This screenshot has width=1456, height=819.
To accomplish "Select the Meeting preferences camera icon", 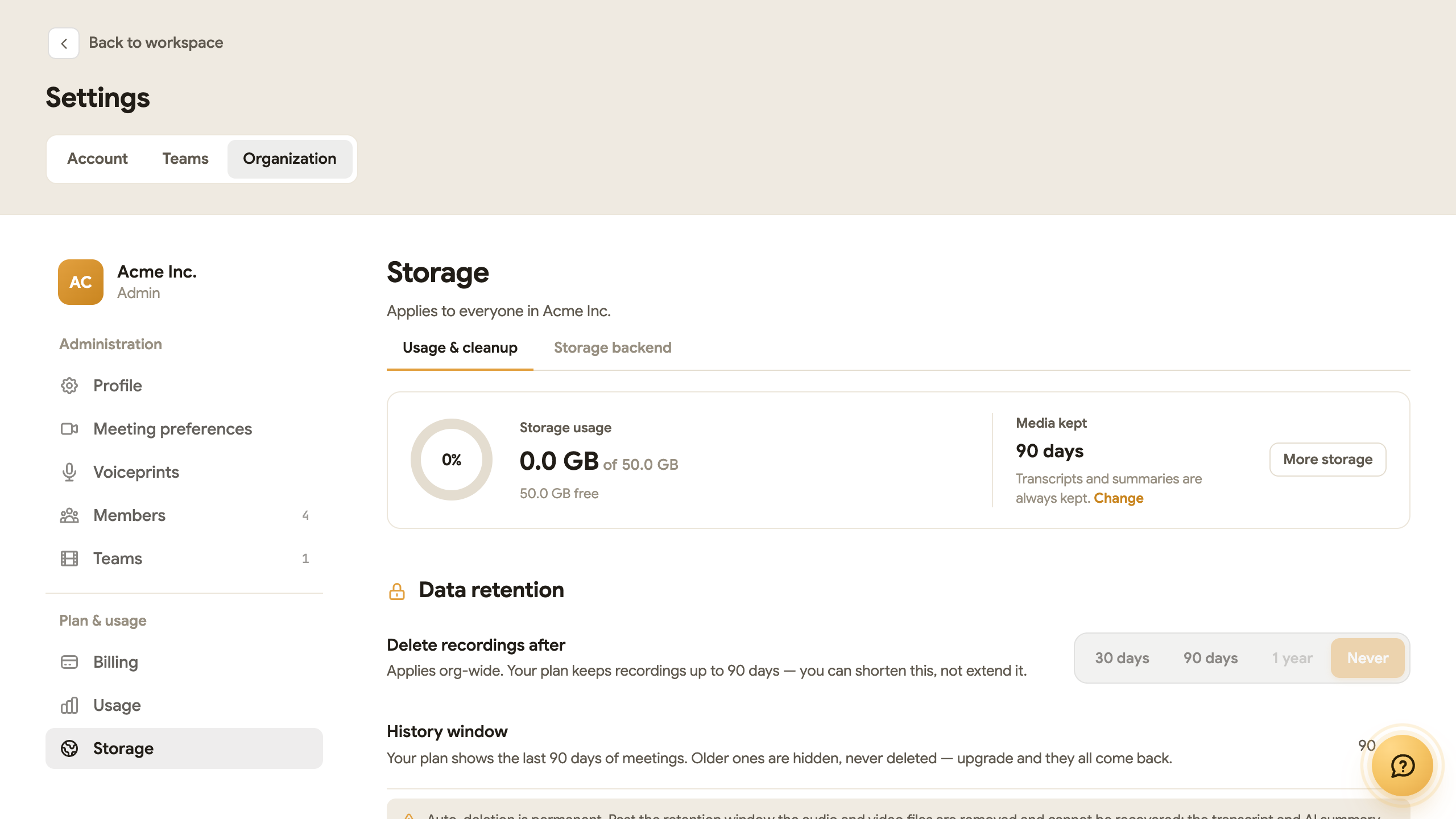I will tap(69, 429).
